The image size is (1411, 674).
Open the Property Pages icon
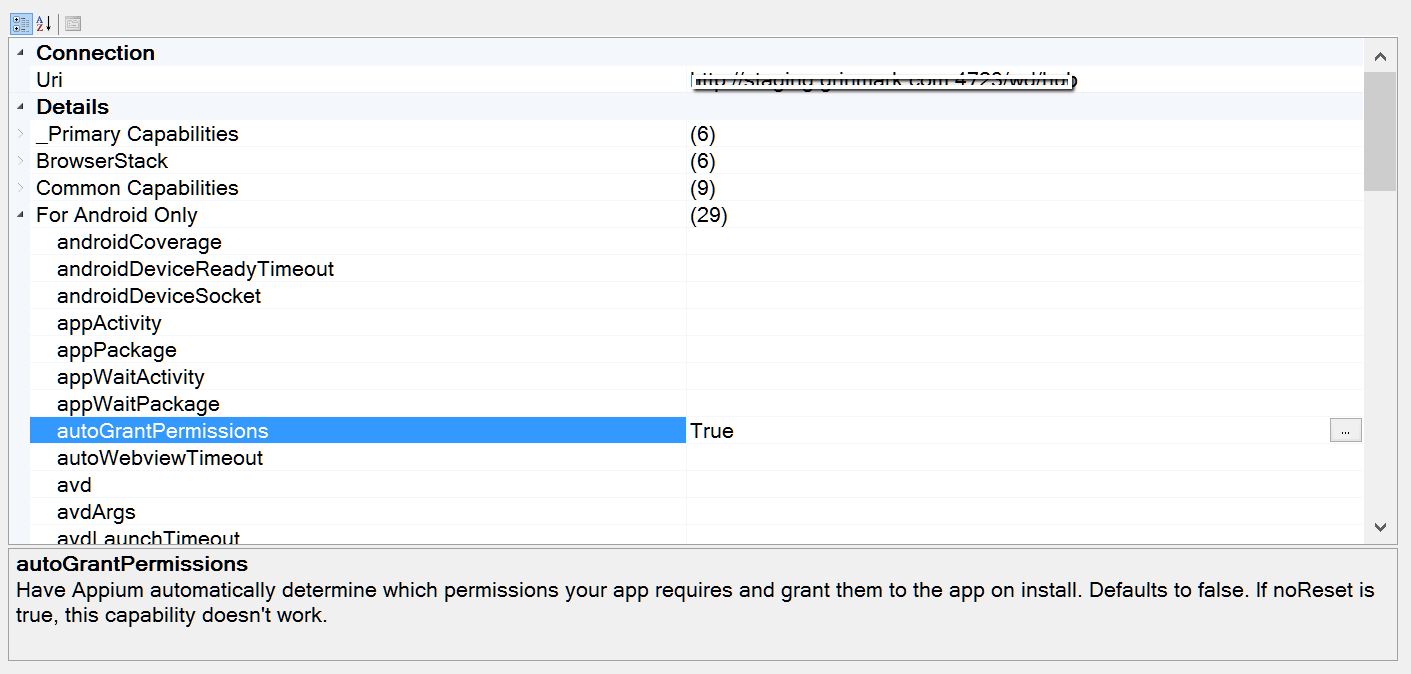73,23
